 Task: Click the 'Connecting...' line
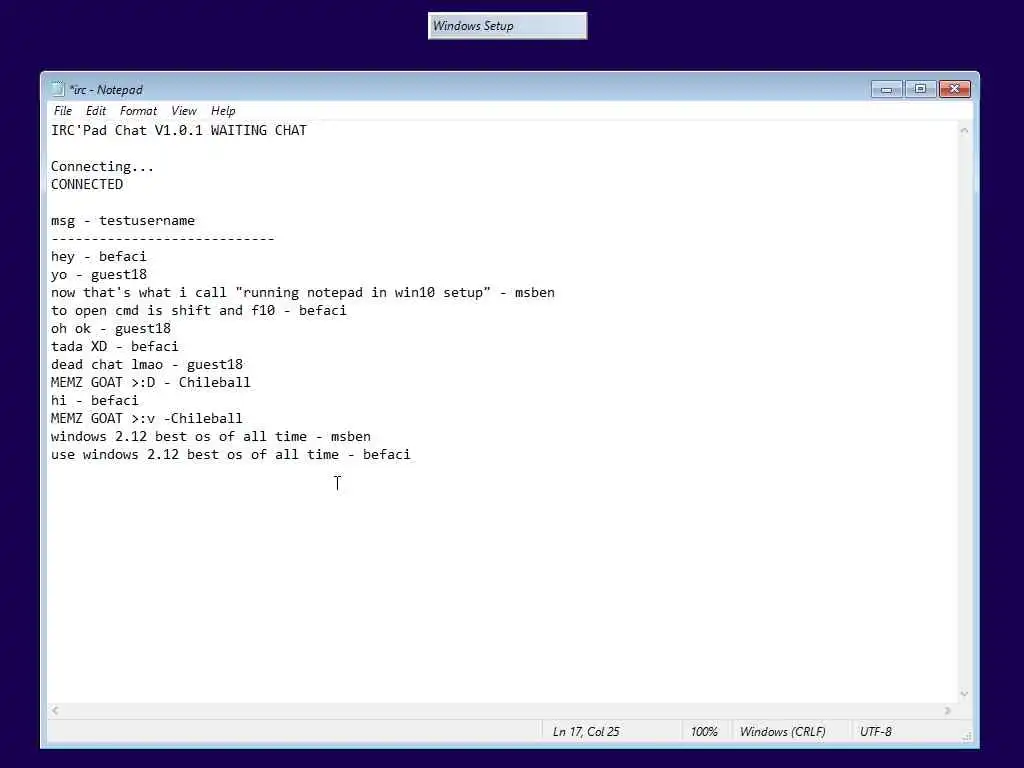point(103,167)
